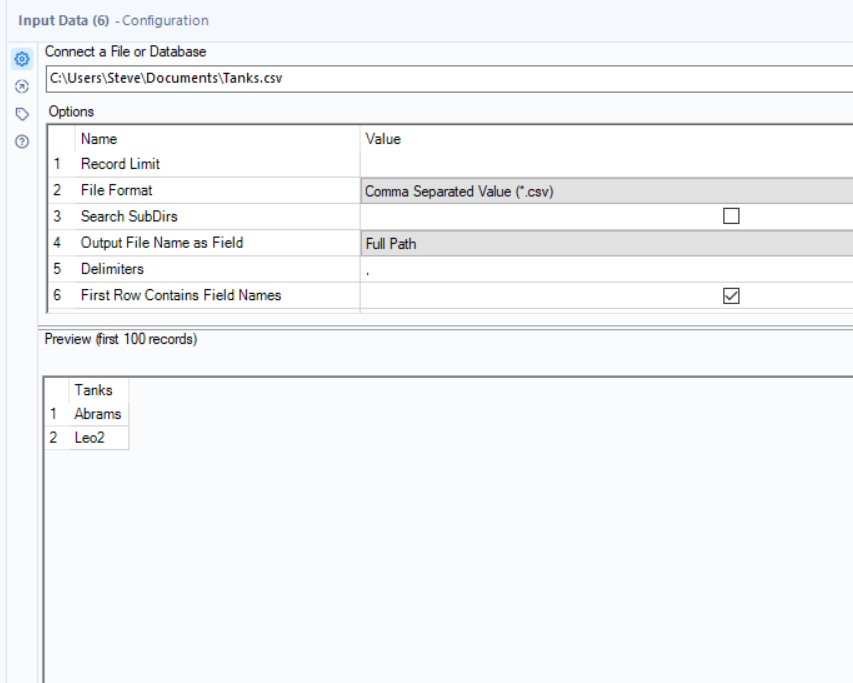Open the Annotation tag tab

point(20,113)
